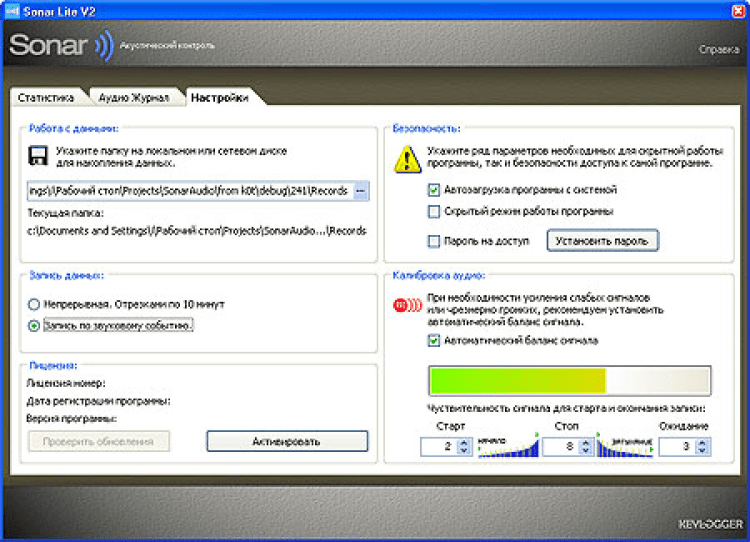Select the Настройки tab
This screenshot has height=542, width=750.
pos(220,98)
